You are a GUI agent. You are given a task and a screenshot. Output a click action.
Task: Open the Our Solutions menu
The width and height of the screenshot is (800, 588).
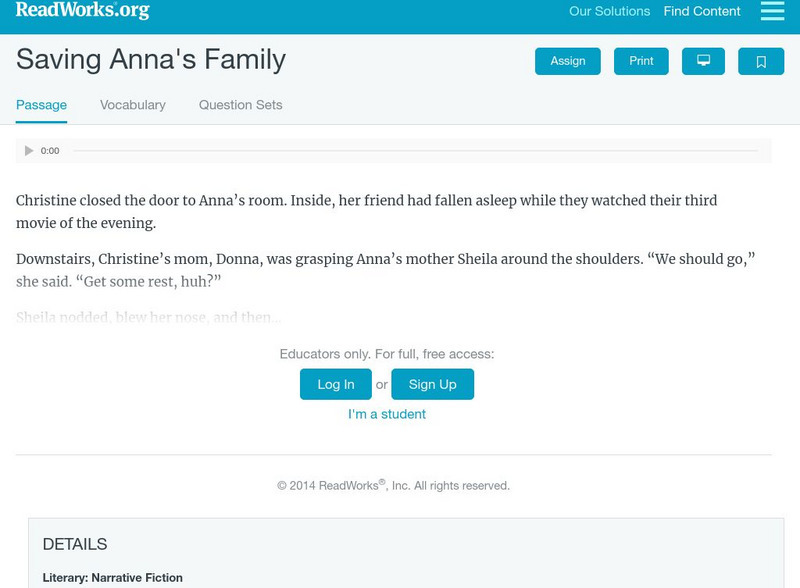[612, 12]
